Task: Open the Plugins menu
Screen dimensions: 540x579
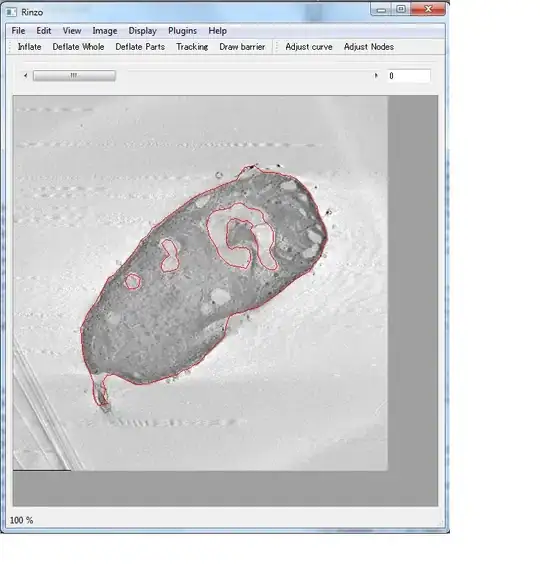Action: tap(182, 31)
